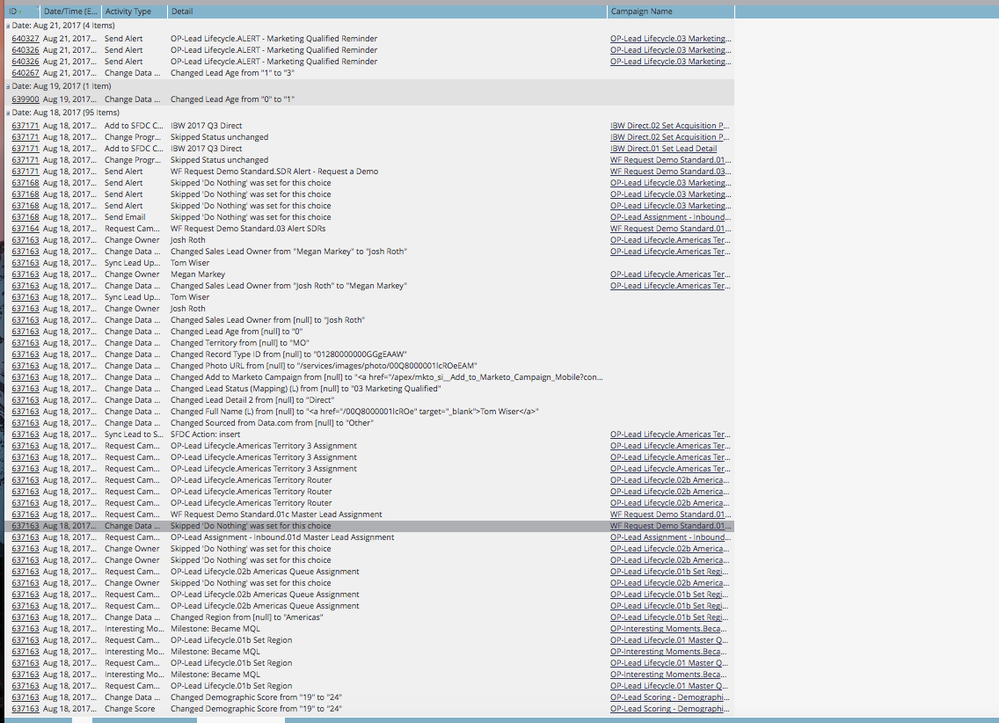Open activity ID 640327 link
The height and width of the screenshot is (723, 999).
click(x=26, y=39)
